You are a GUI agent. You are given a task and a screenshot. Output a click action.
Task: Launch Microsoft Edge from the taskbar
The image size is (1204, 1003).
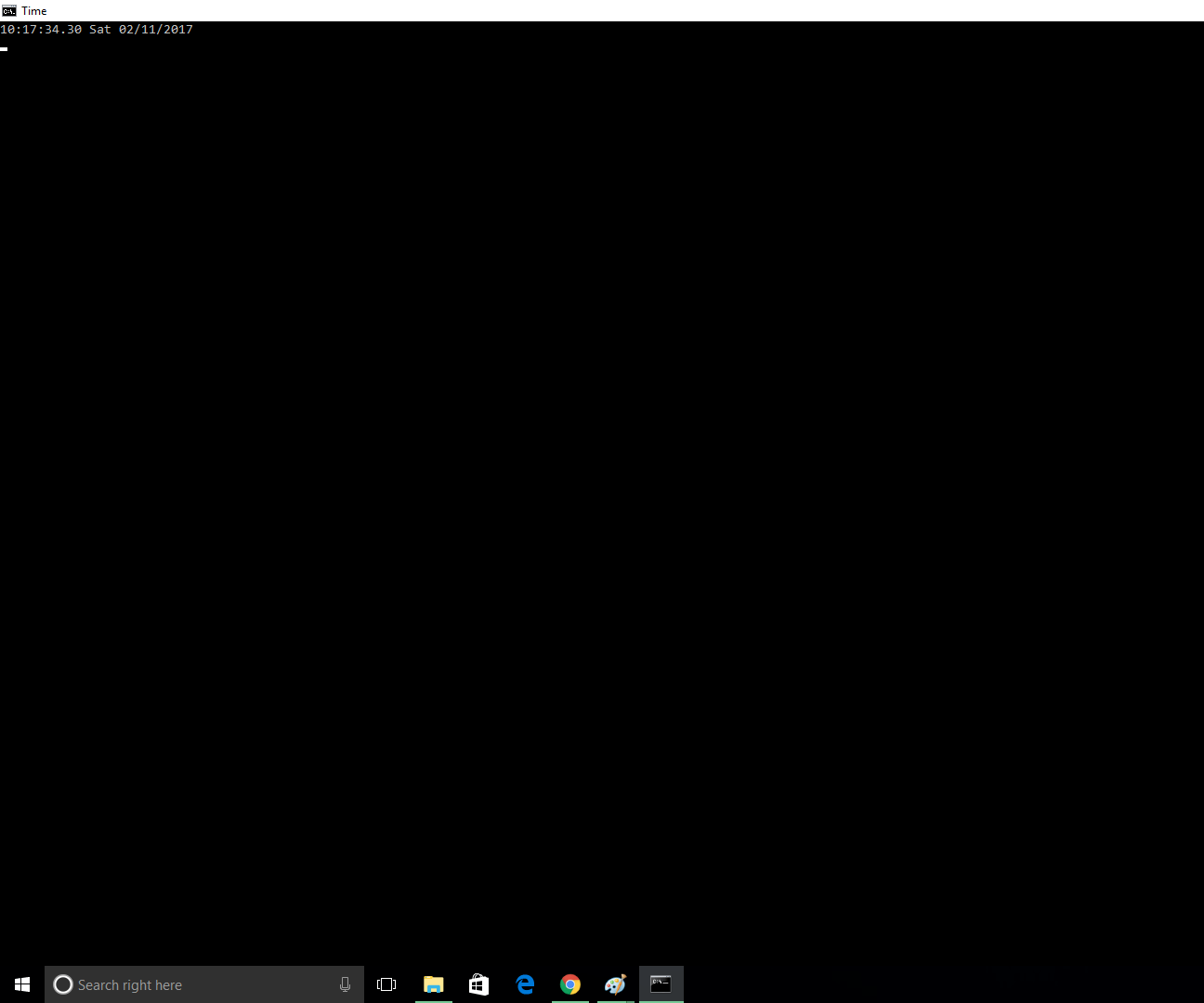click(525, 984)
